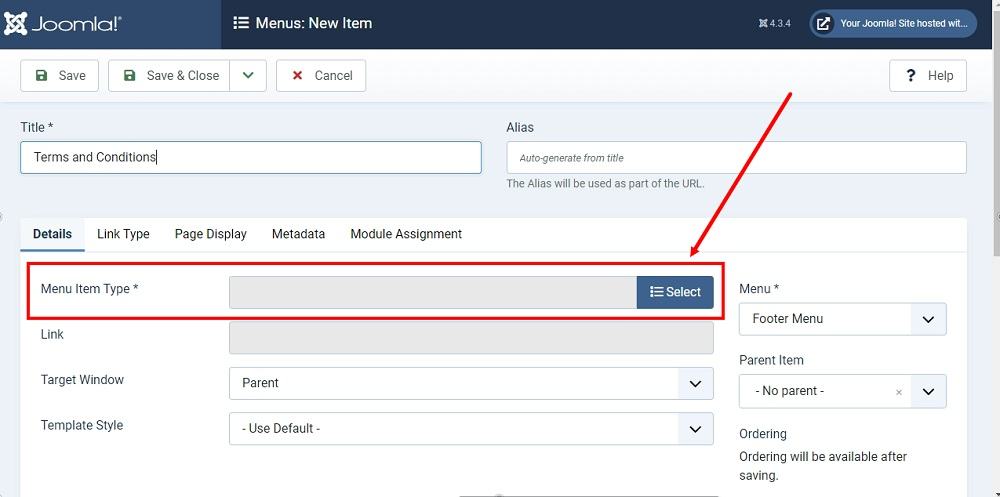Click the Title input field
Screen dimensions: 1000x497
251,157
